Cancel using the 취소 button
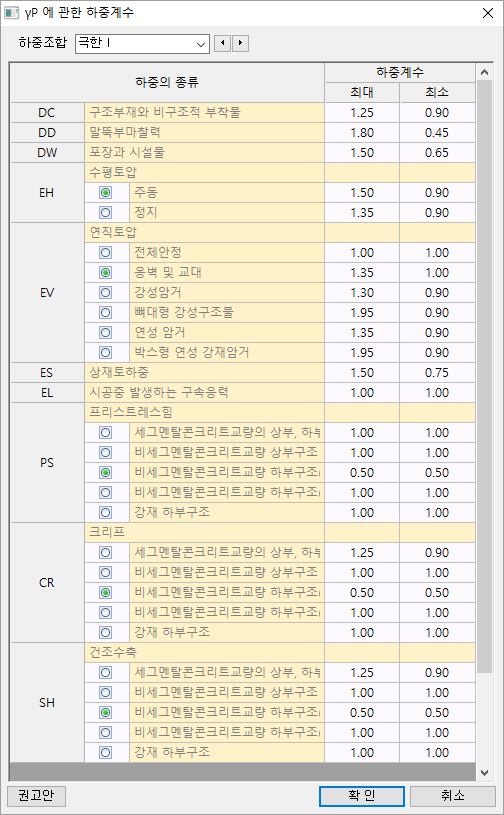This screenshot has height=815, width=504. coord(453,796)
